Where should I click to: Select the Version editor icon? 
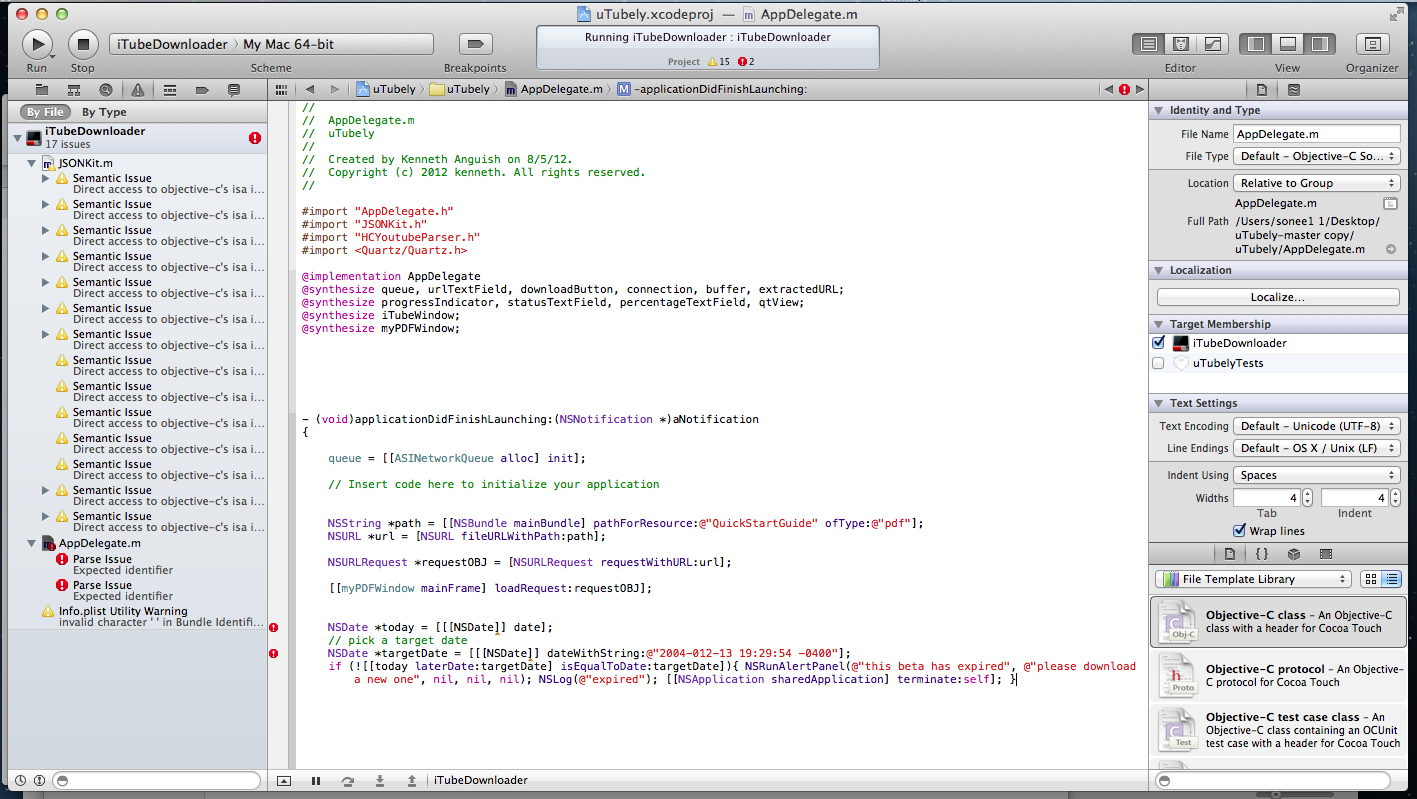click(1213, 44)
